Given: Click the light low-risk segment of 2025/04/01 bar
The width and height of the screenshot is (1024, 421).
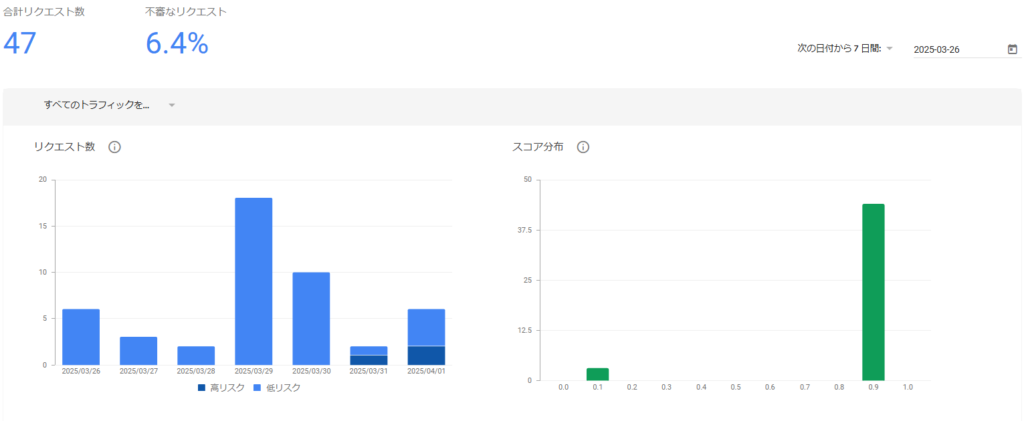Looking at the screenshot, I should point(426,327).
